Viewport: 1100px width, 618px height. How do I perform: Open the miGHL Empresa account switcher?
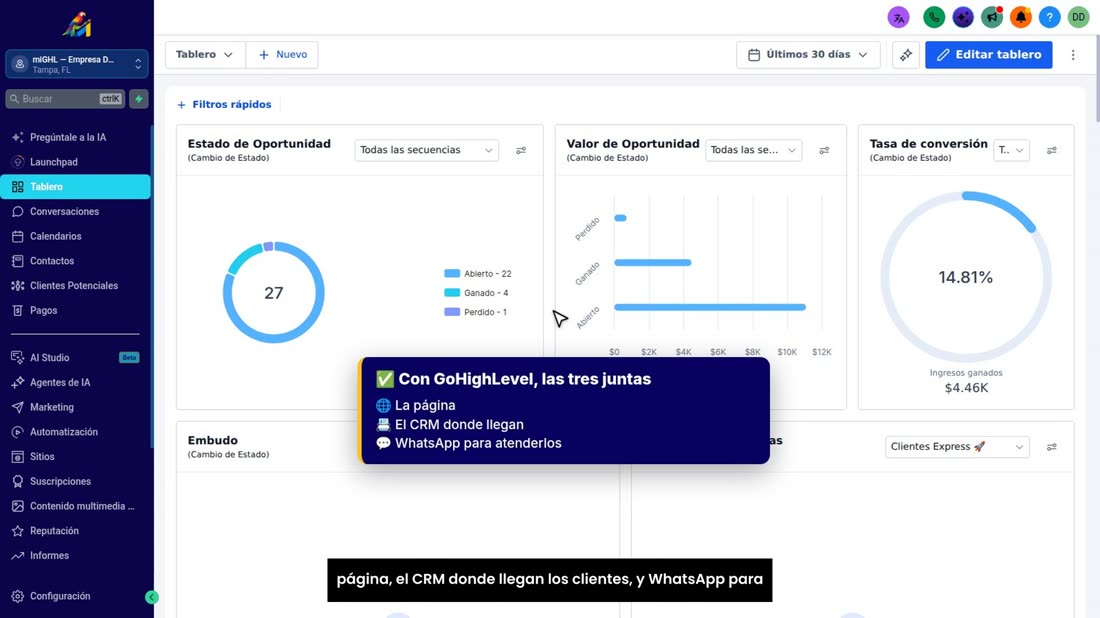(76, 65)
